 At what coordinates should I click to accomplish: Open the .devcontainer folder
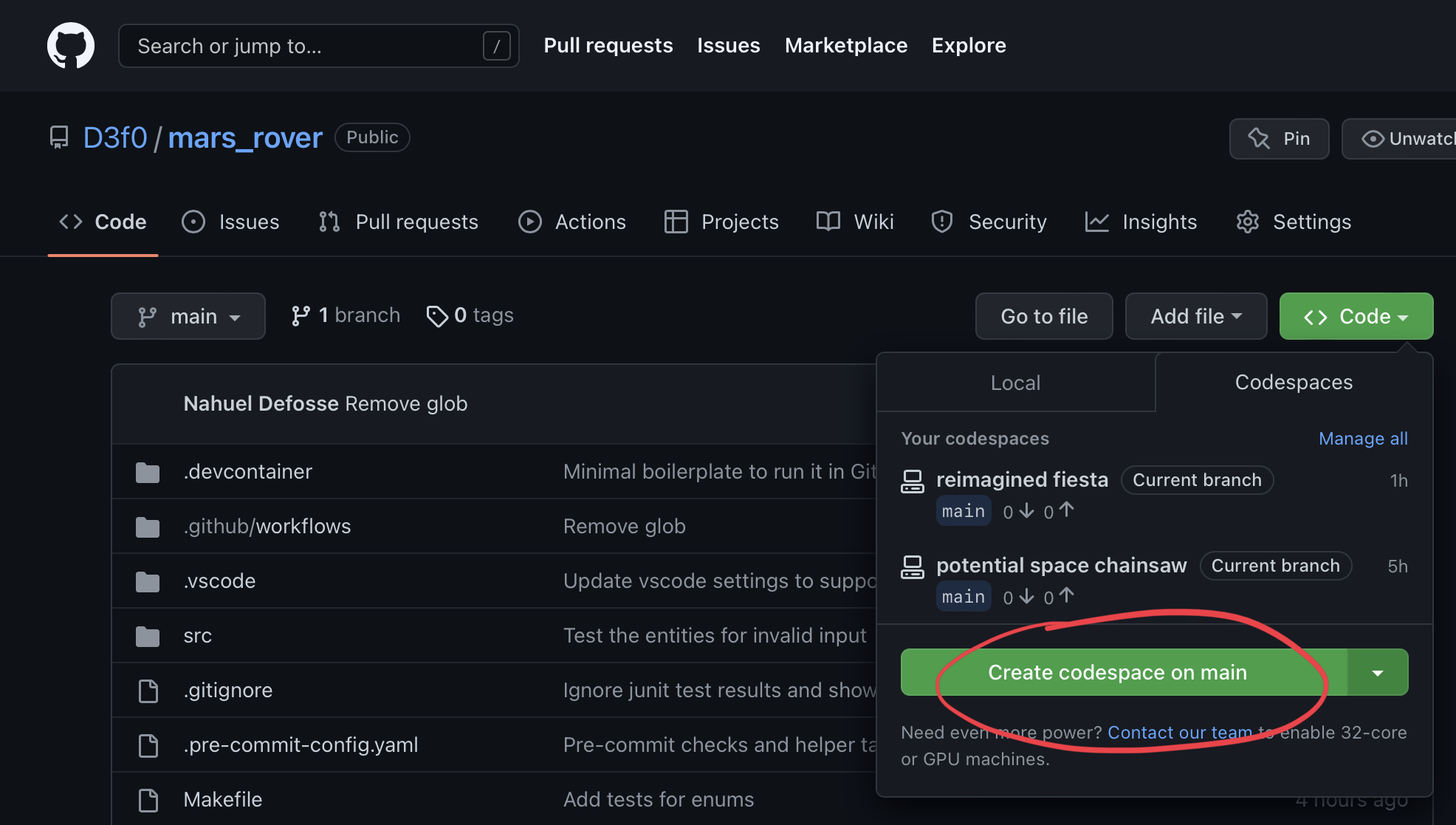click(x=247, y=471)
